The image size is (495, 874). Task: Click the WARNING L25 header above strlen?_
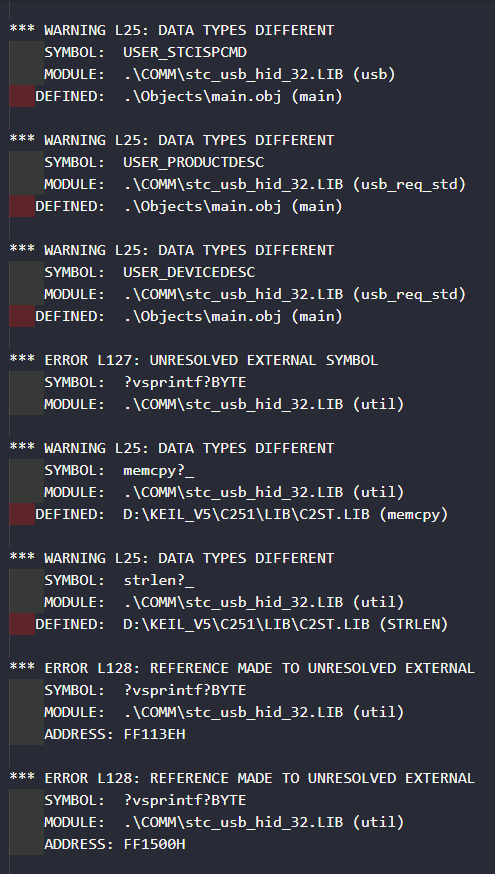(172, 558)
